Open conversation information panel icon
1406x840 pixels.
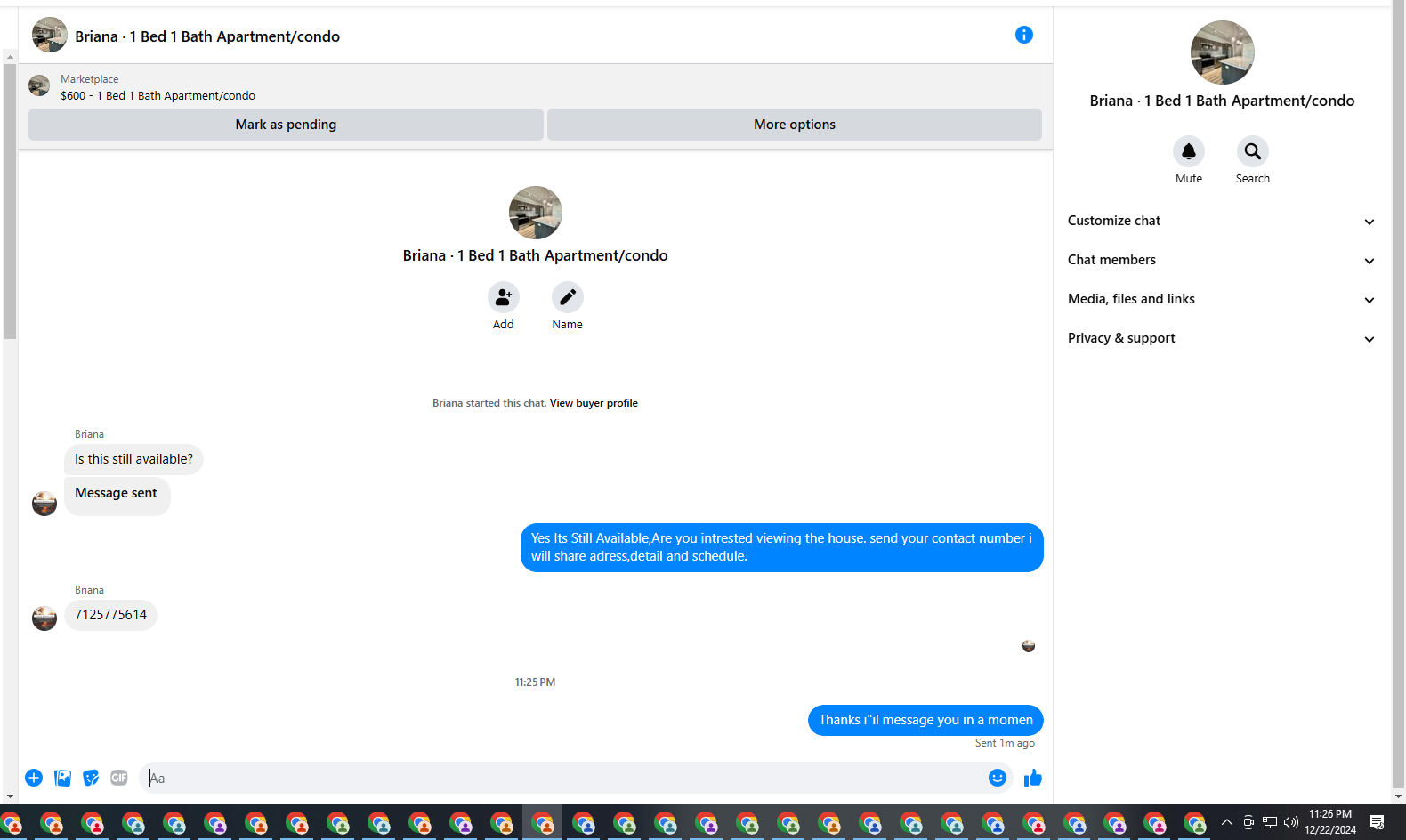click(x=1024, y=35)
